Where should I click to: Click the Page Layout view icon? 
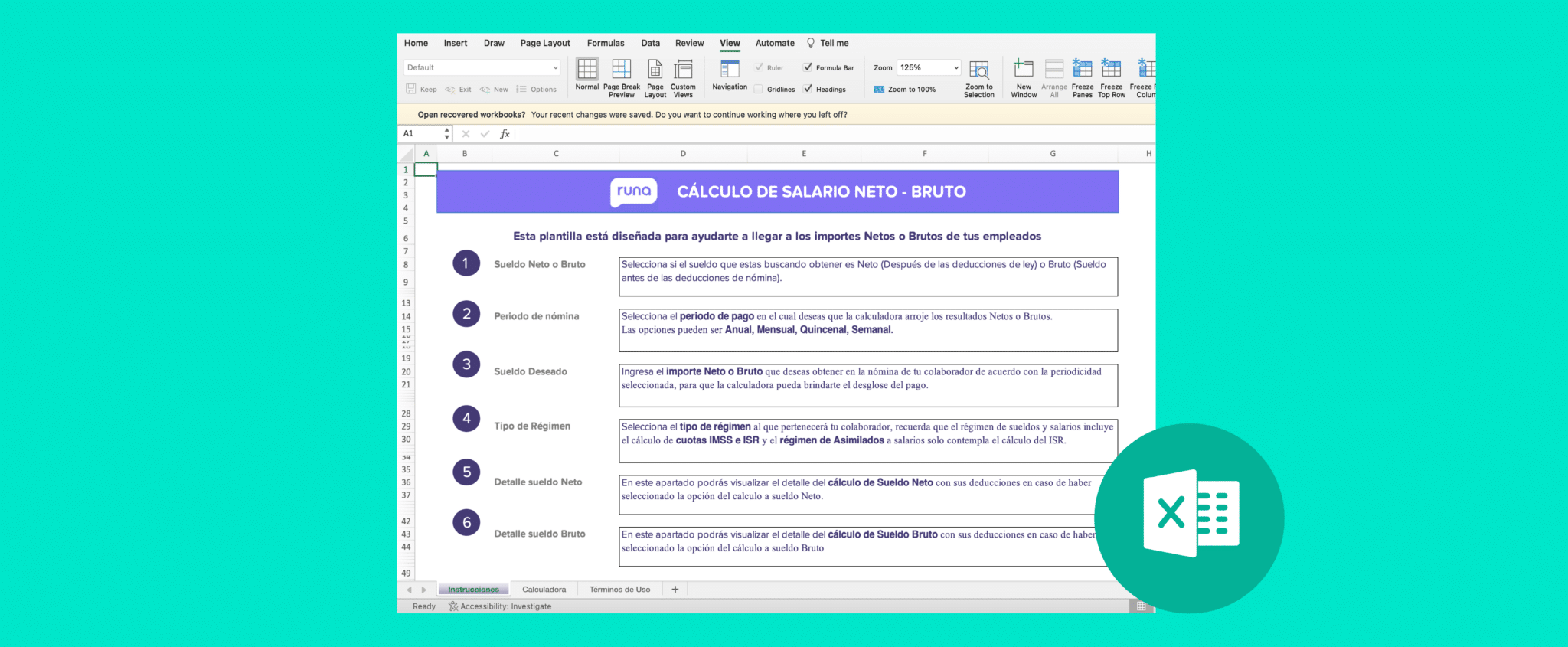655,70
